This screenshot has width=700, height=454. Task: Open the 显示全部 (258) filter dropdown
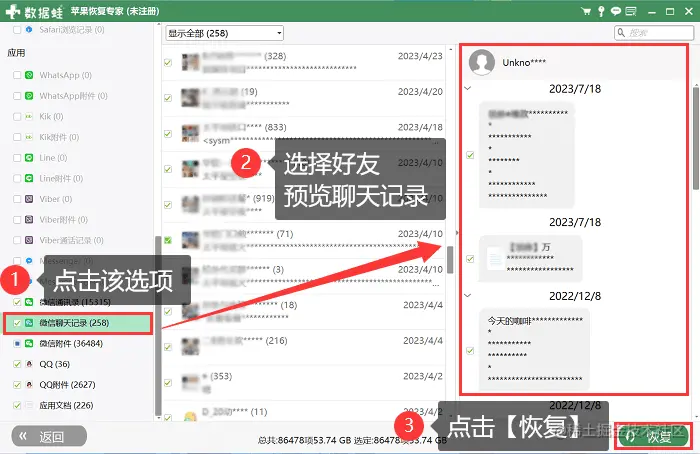(225, 33)
